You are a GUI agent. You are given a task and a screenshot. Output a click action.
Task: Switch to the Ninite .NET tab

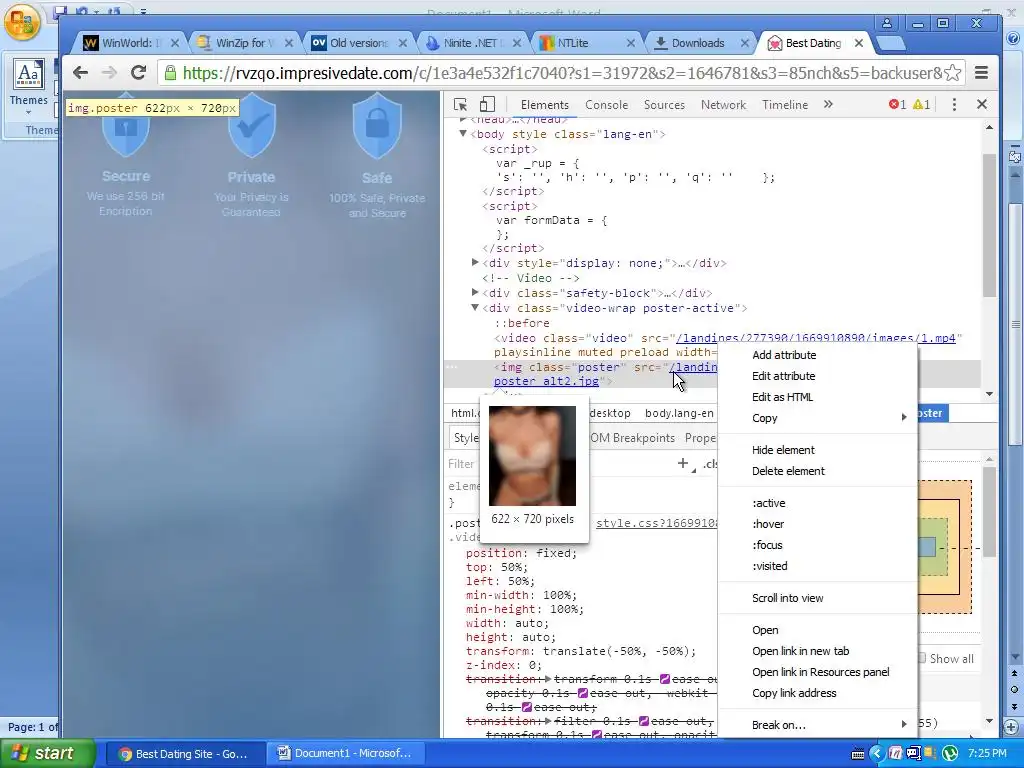(473, 43)
